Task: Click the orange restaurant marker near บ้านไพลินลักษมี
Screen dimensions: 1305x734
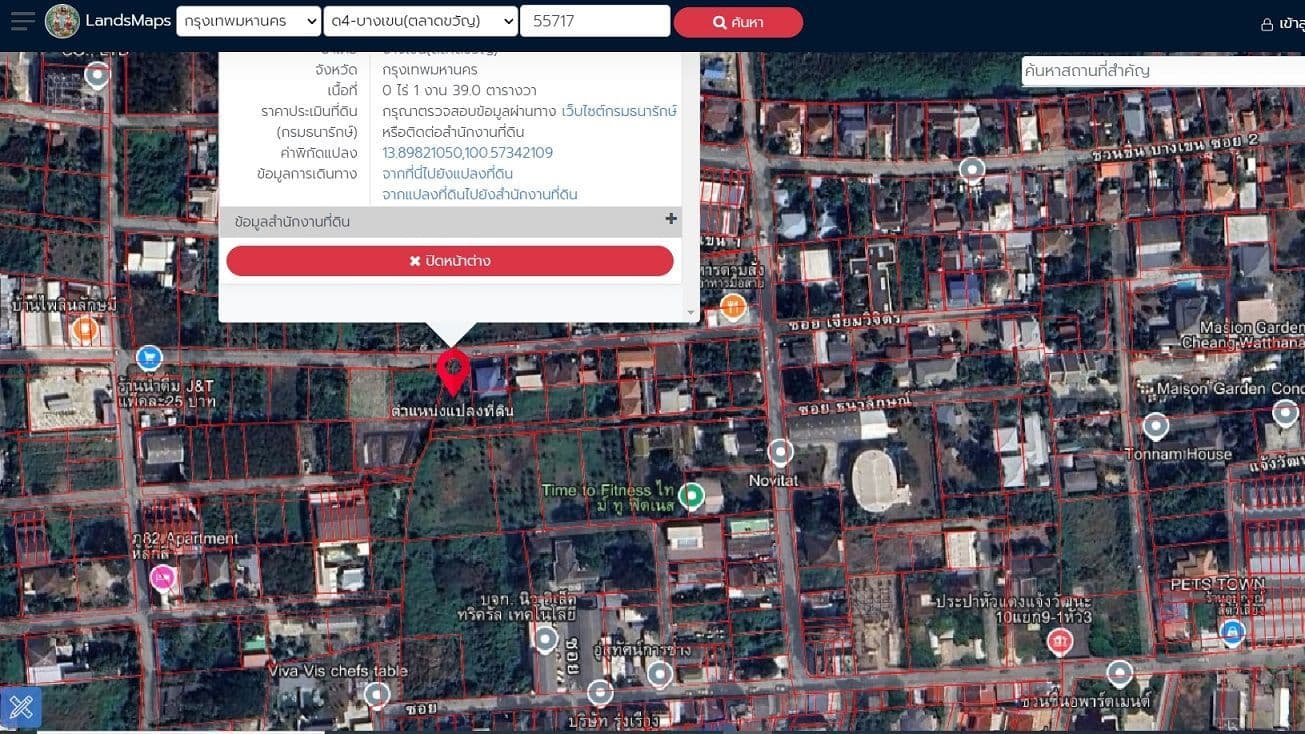Action: click(84, 327)
